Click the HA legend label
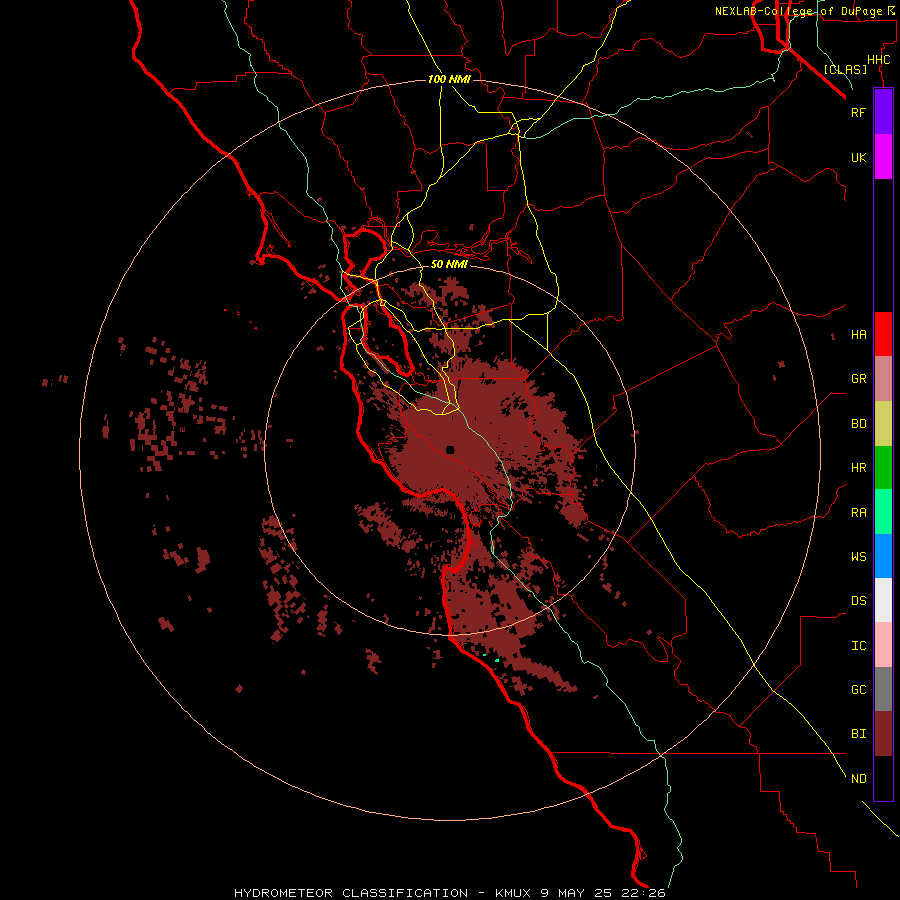 pyautogui.click(x=858, y=335)
